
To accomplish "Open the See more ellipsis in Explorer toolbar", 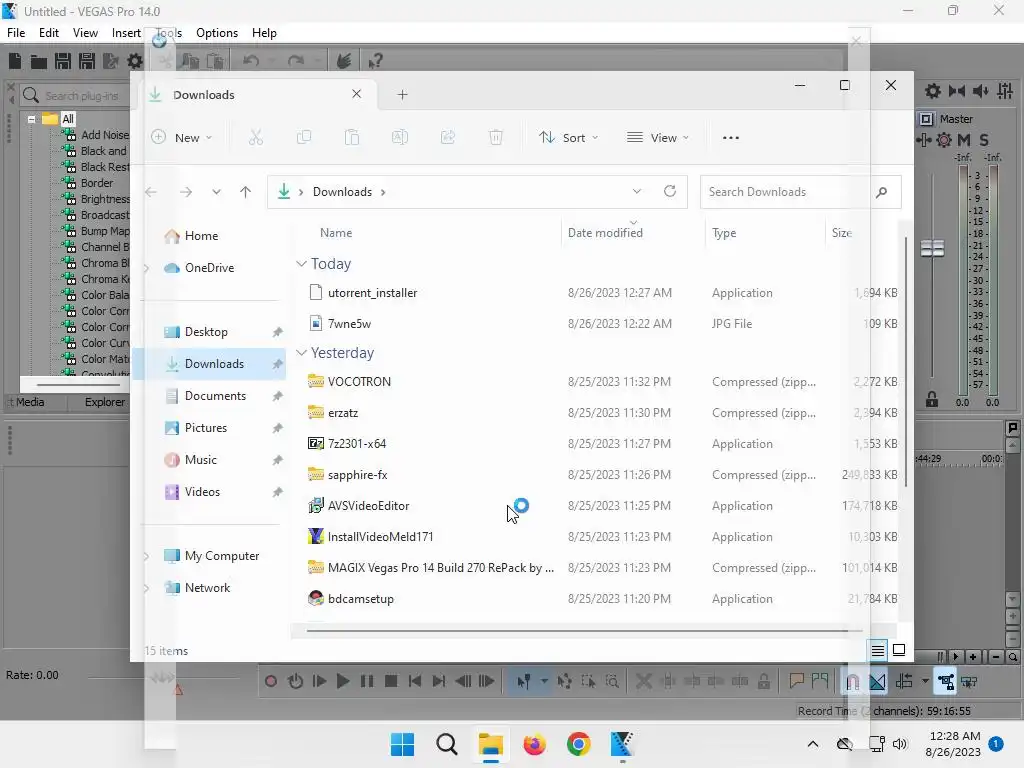I will coord(731,138).
